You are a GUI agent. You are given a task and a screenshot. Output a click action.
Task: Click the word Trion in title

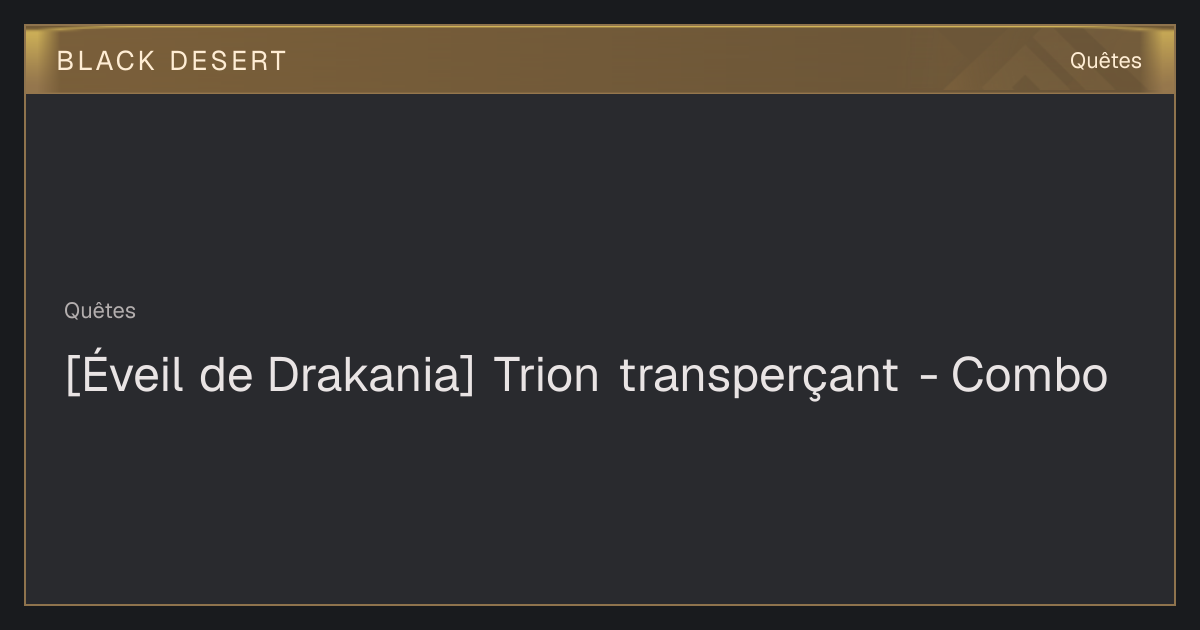[x=546, y=375]
